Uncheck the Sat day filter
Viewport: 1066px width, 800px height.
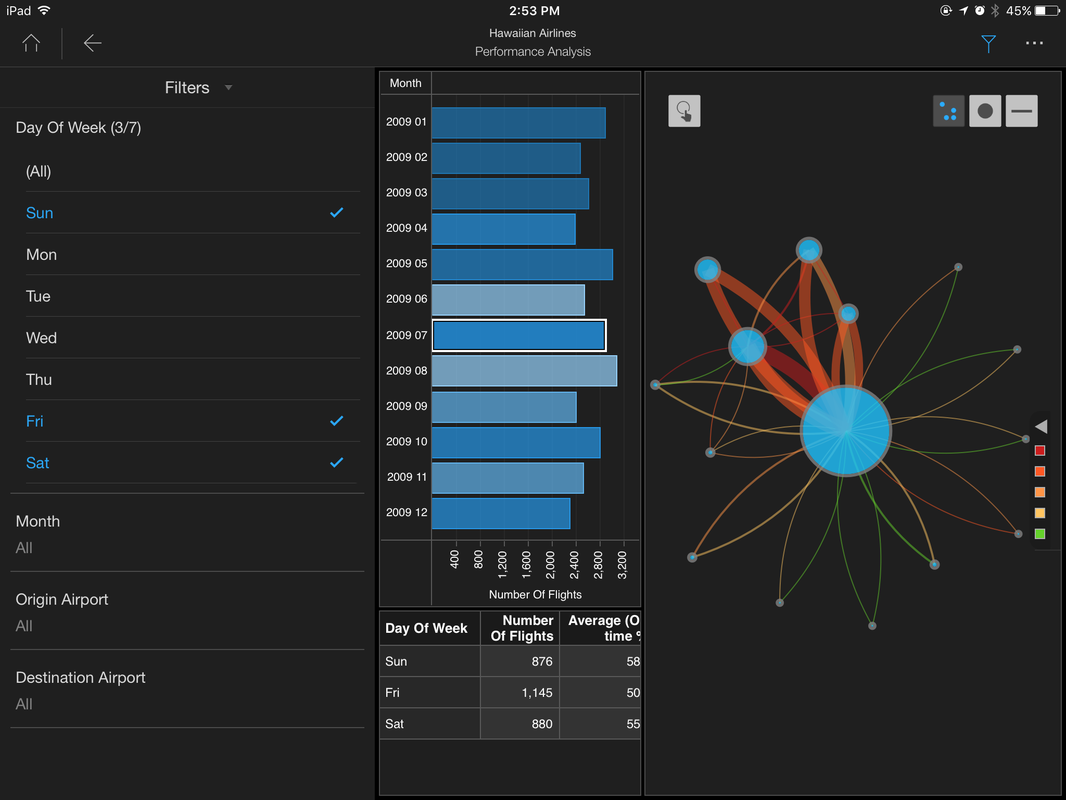click(x=192, y=463)
